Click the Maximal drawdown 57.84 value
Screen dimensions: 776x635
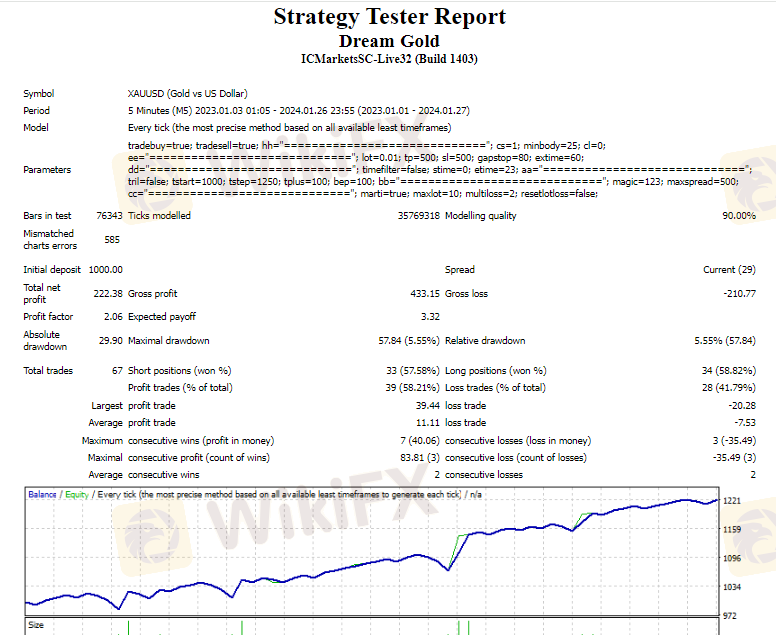point(409,341)
